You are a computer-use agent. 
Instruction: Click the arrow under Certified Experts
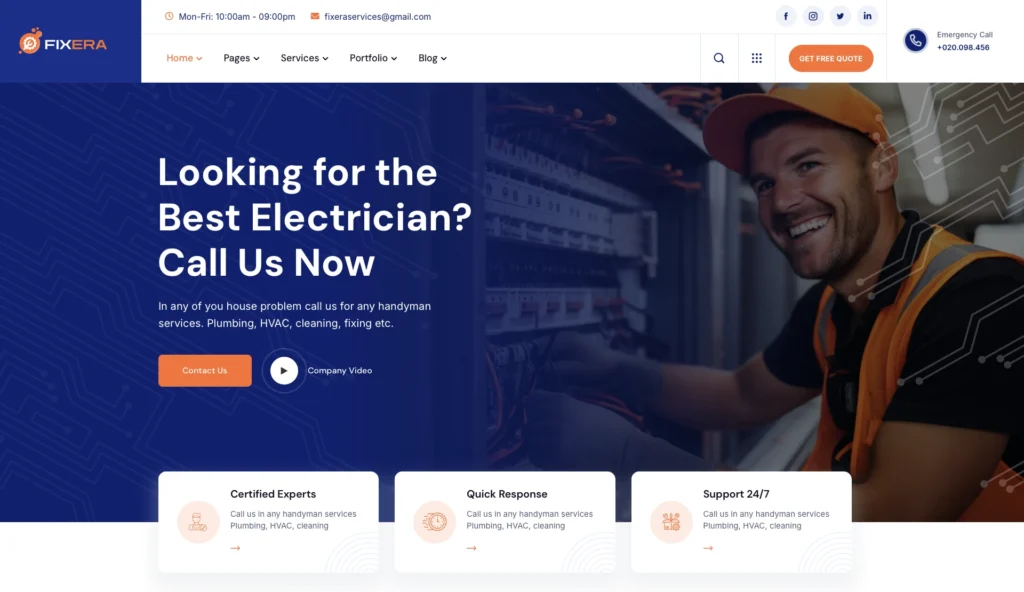click(235, 548)
